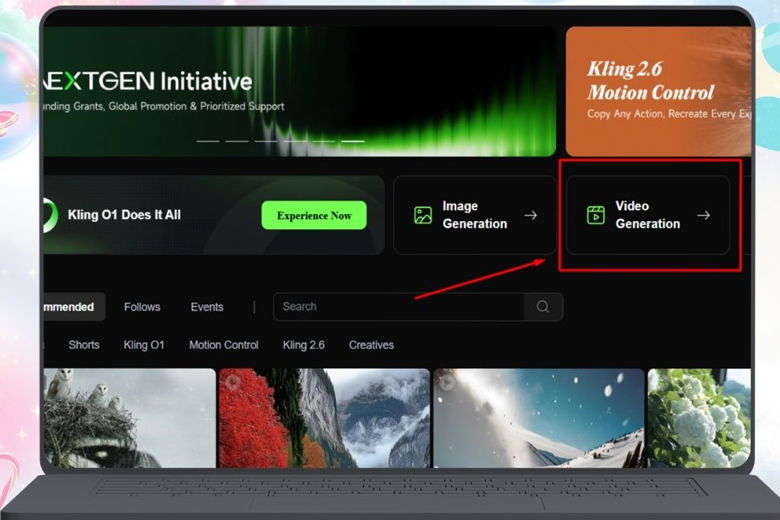Focus the Search input field
The image size is (780, 520).
point(399,307)
